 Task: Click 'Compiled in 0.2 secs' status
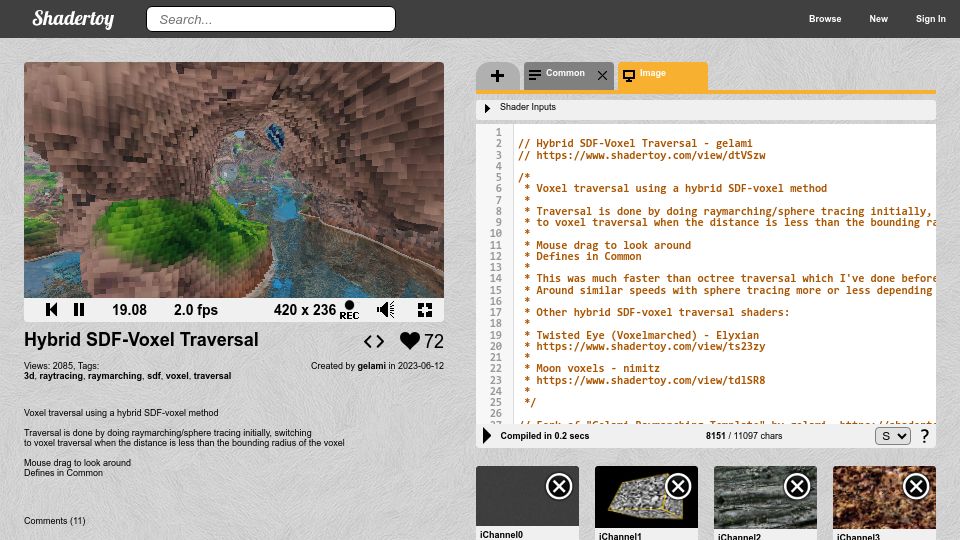pyautogui.click(x=545, y=436)
